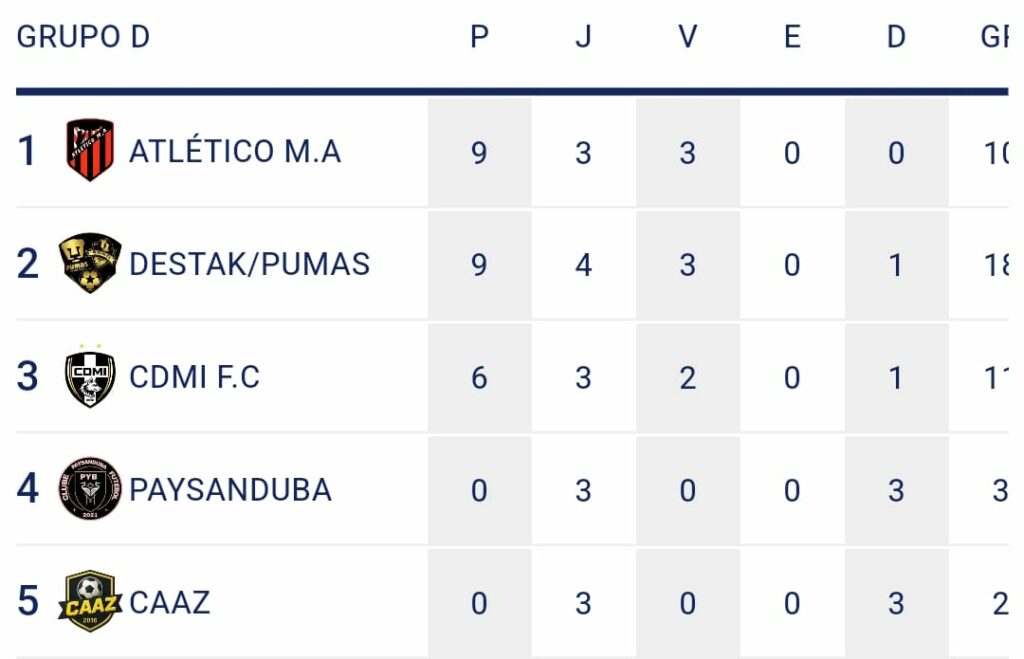Viewport: 1024px width, 659px height.
Task: Select the GRUPO D heading
Action: [x=83, y=37]
